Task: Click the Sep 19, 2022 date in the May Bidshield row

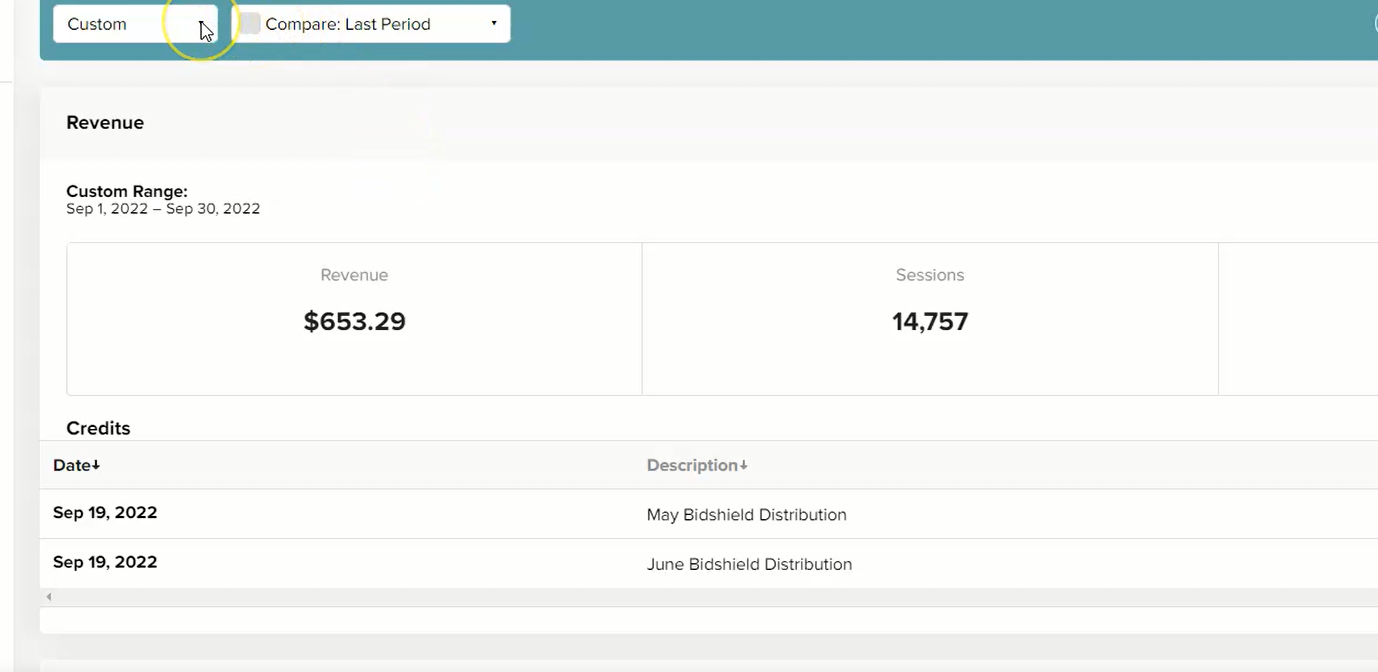Action: (x=105, y=513)
